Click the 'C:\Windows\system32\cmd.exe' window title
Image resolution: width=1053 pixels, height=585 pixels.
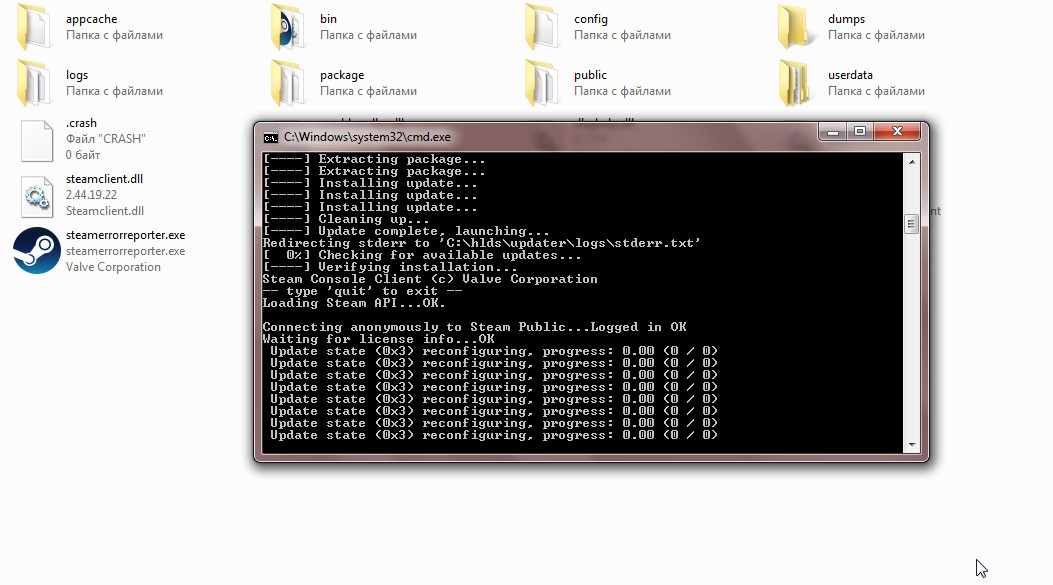[x=367, y=137]
